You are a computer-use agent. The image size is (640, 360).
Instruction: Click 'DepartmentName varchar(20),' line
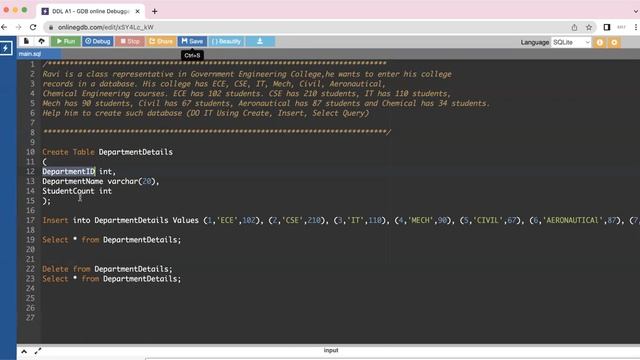[x=101, y=181]
